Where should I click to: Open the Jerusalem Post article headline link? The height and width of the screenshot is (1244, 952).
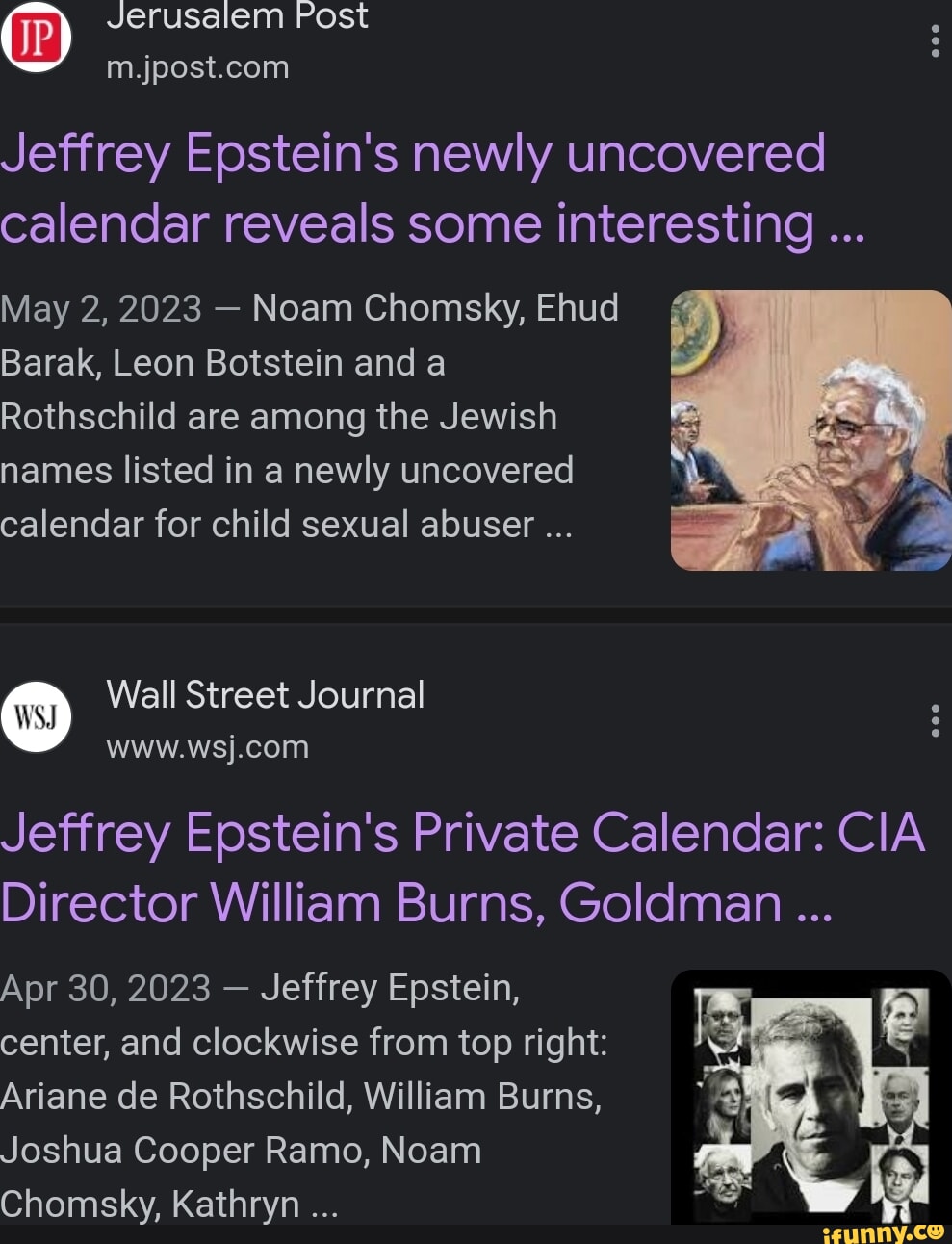pos(414,188)
